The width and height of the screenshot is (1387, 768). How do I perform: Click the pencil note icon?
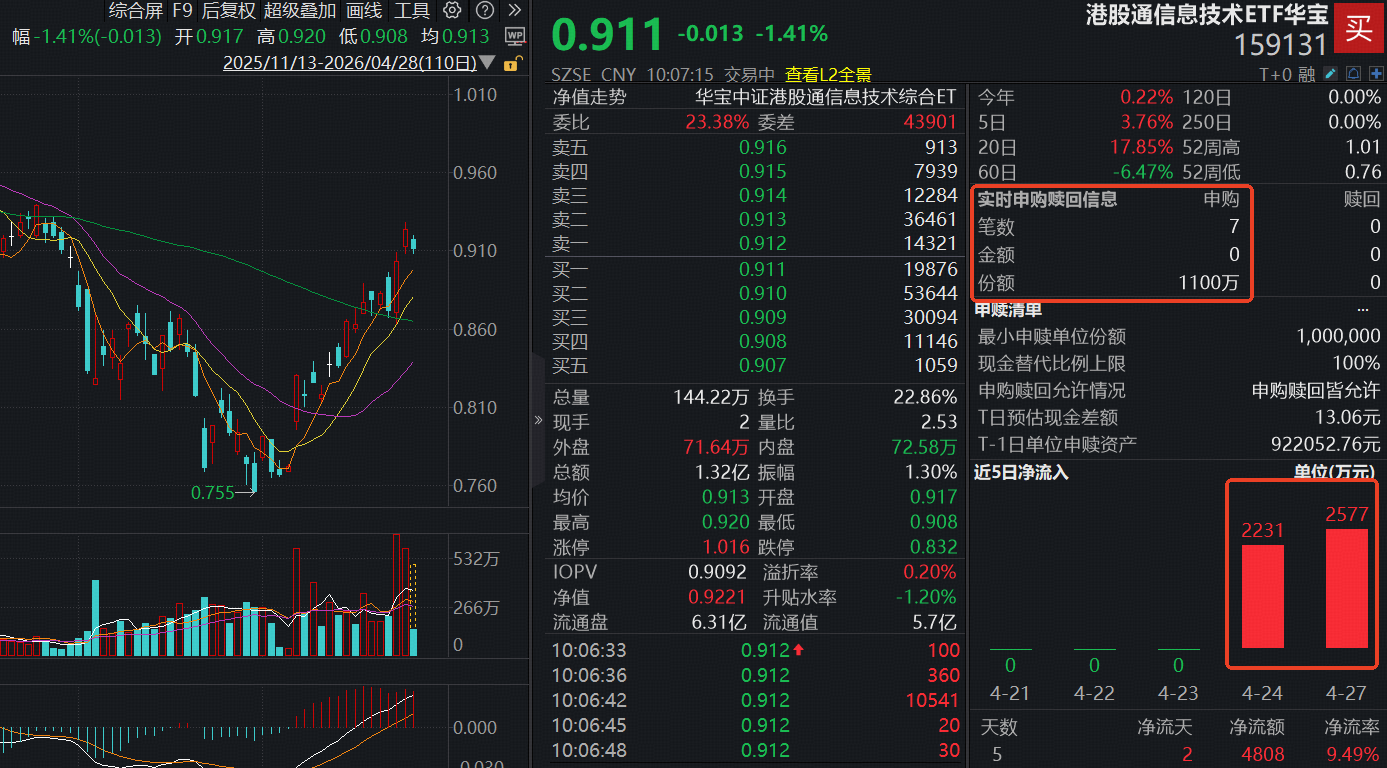coord(1330,73)
